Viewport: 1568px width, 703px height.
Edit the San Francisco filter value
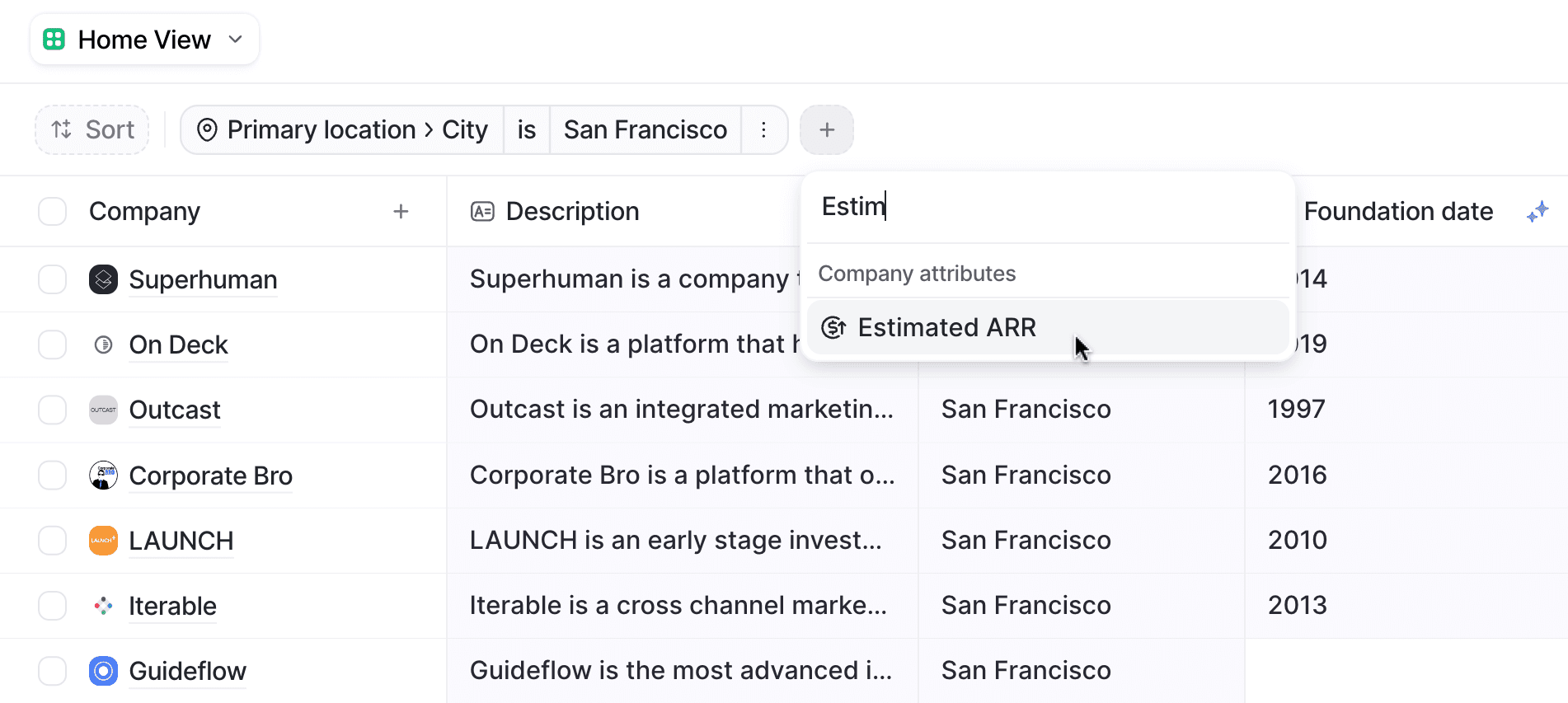coord(646,129)
